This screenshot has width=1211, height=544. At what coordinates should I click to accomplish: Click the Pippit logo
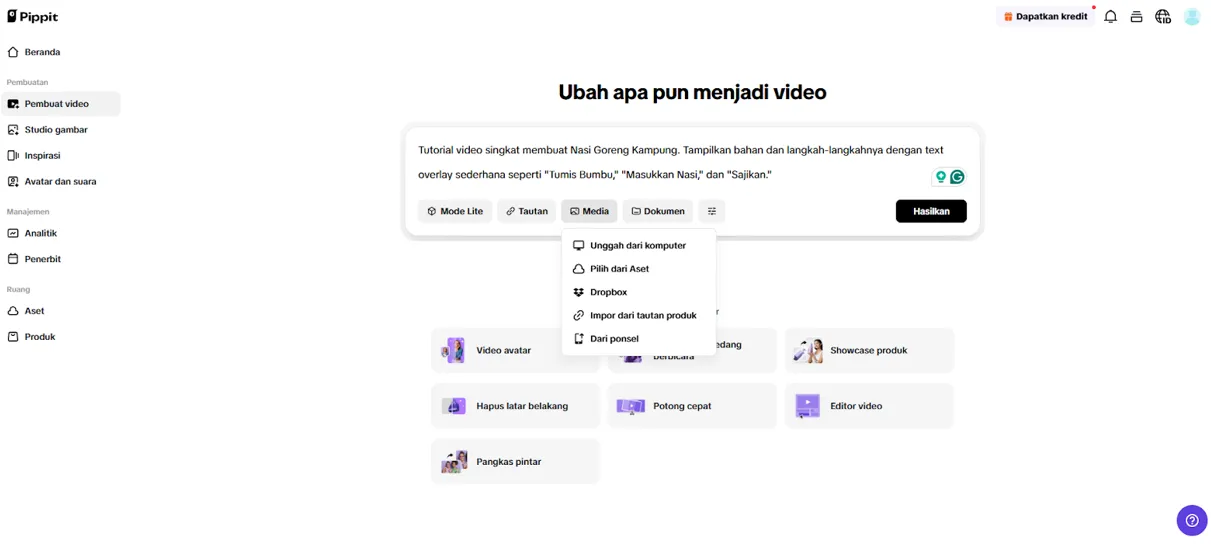(x=33, y=16)
